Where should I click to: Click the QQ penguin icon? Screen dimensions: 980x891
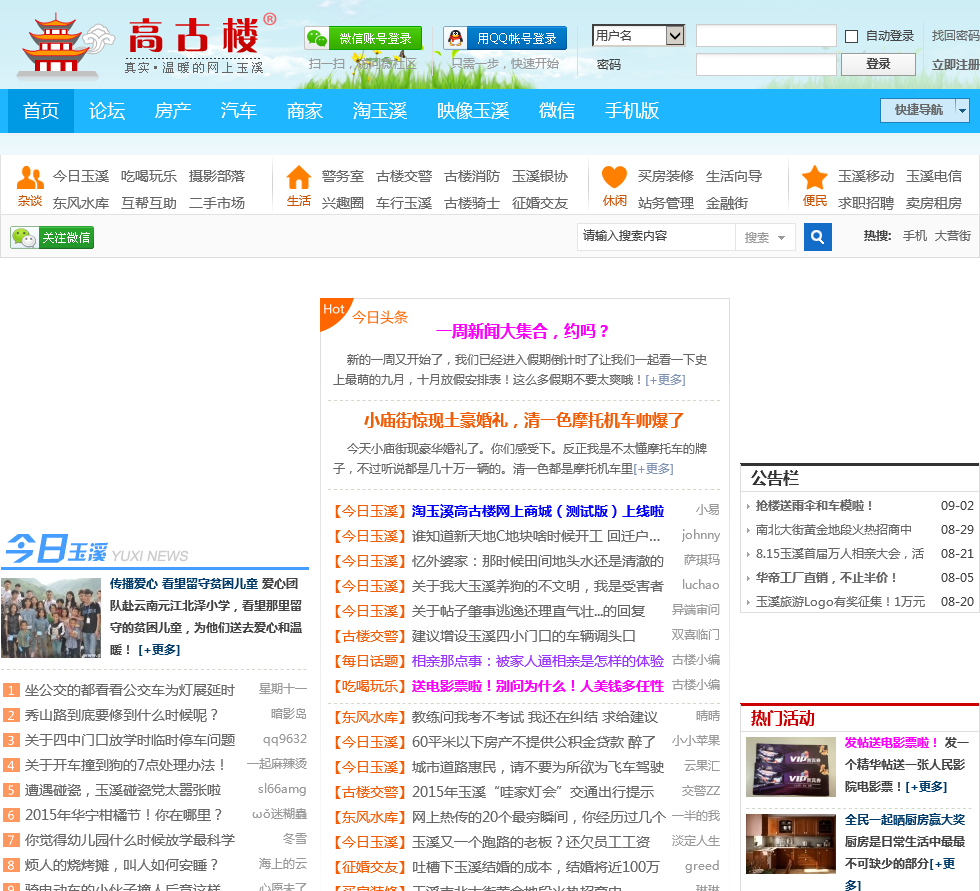point(456,38)
